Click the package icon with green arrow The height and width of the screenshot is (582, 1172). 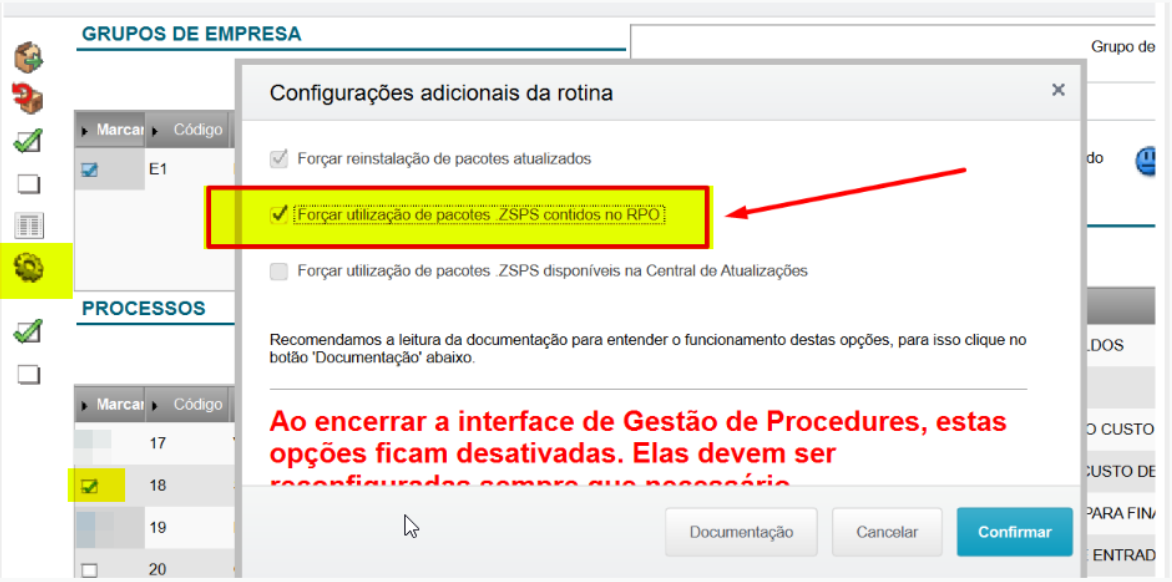pos(29,58)
